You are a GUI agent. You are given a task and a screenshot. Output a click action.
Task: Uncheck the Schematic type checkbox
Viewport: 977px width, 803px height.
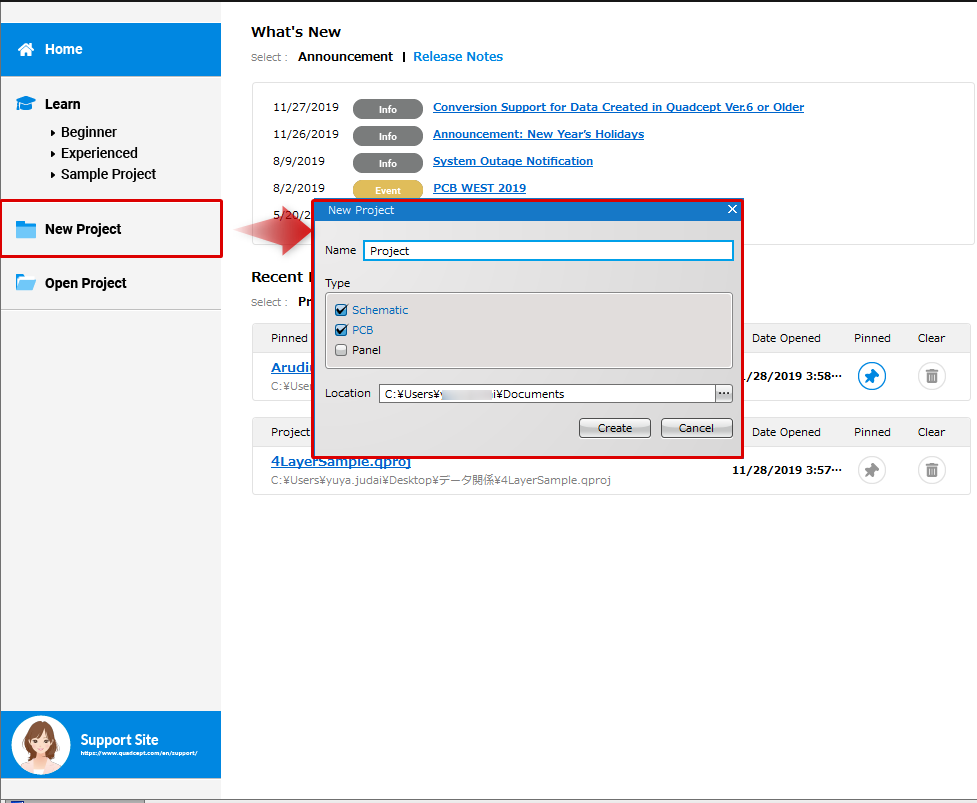(x=341, y=310)
